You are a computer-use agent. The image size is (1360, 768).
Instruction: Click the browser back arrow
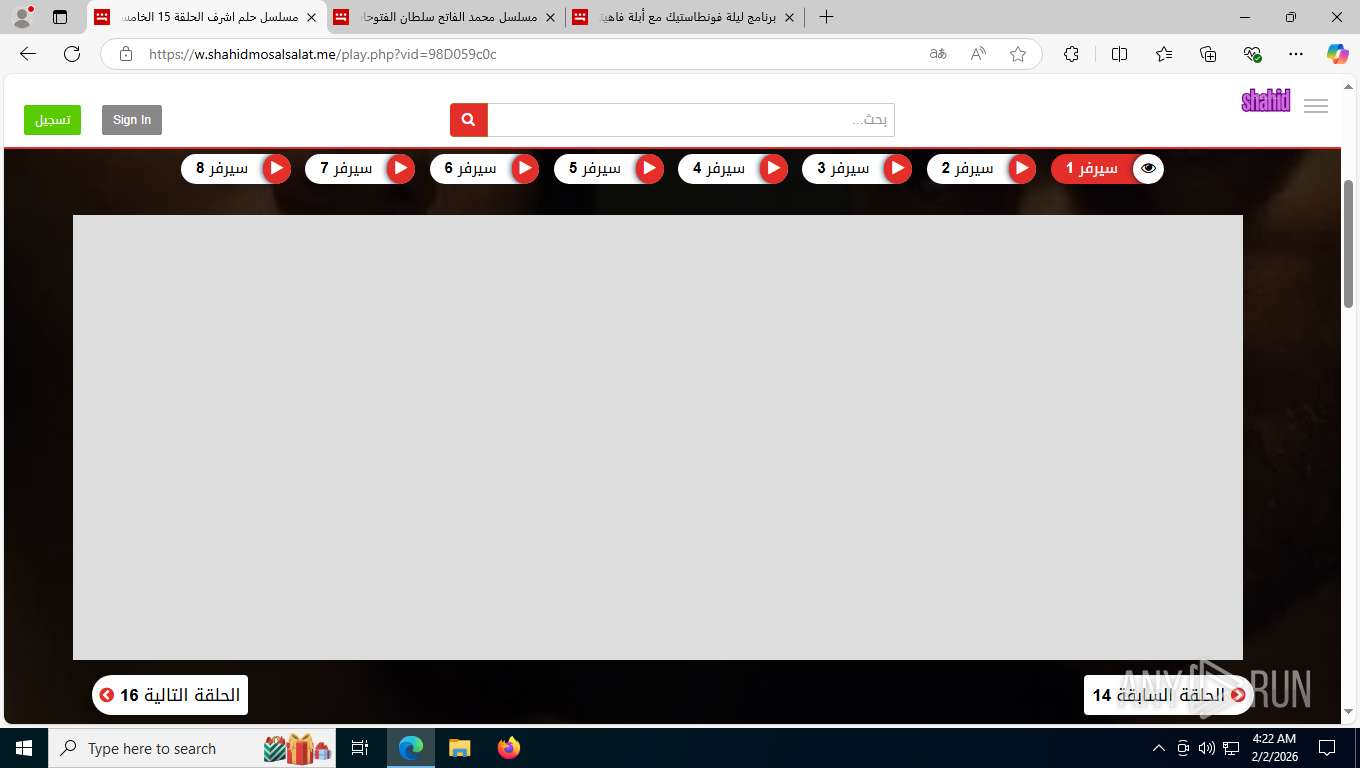point(28,54)
